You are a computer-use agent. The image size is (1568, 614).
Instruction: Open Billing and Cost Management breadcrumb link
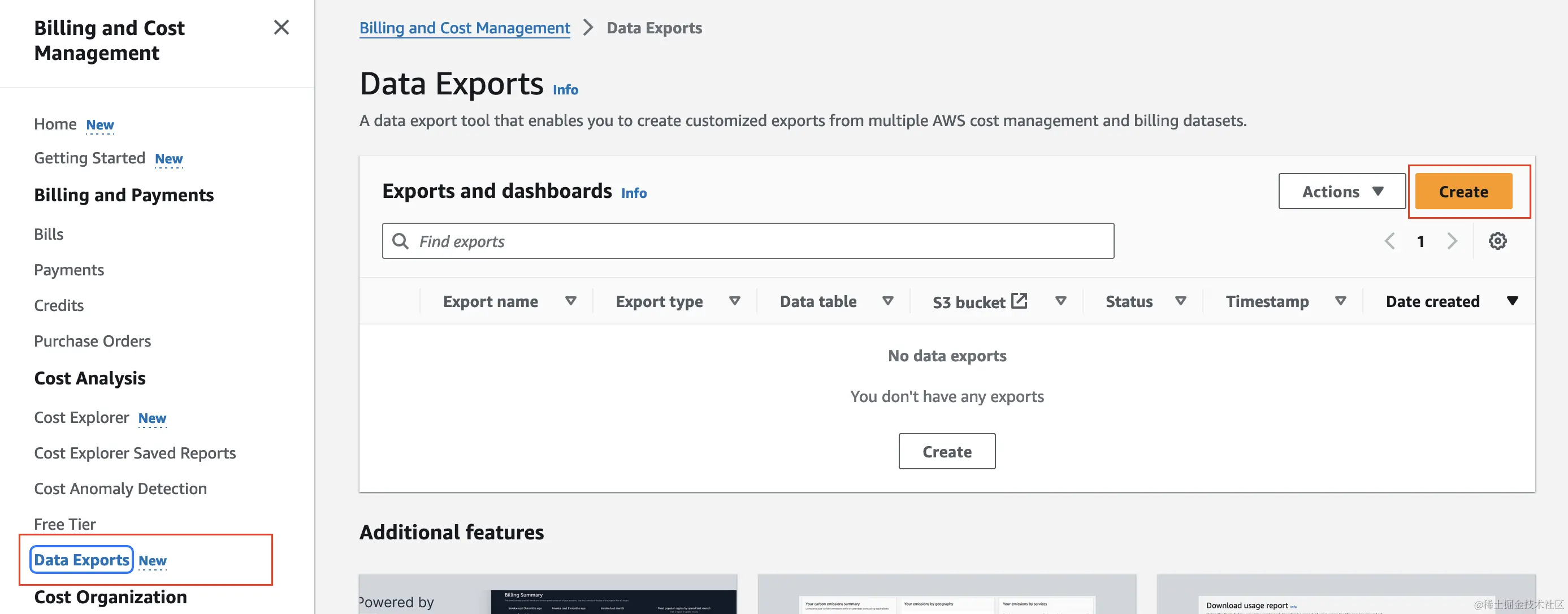(465, 28)
